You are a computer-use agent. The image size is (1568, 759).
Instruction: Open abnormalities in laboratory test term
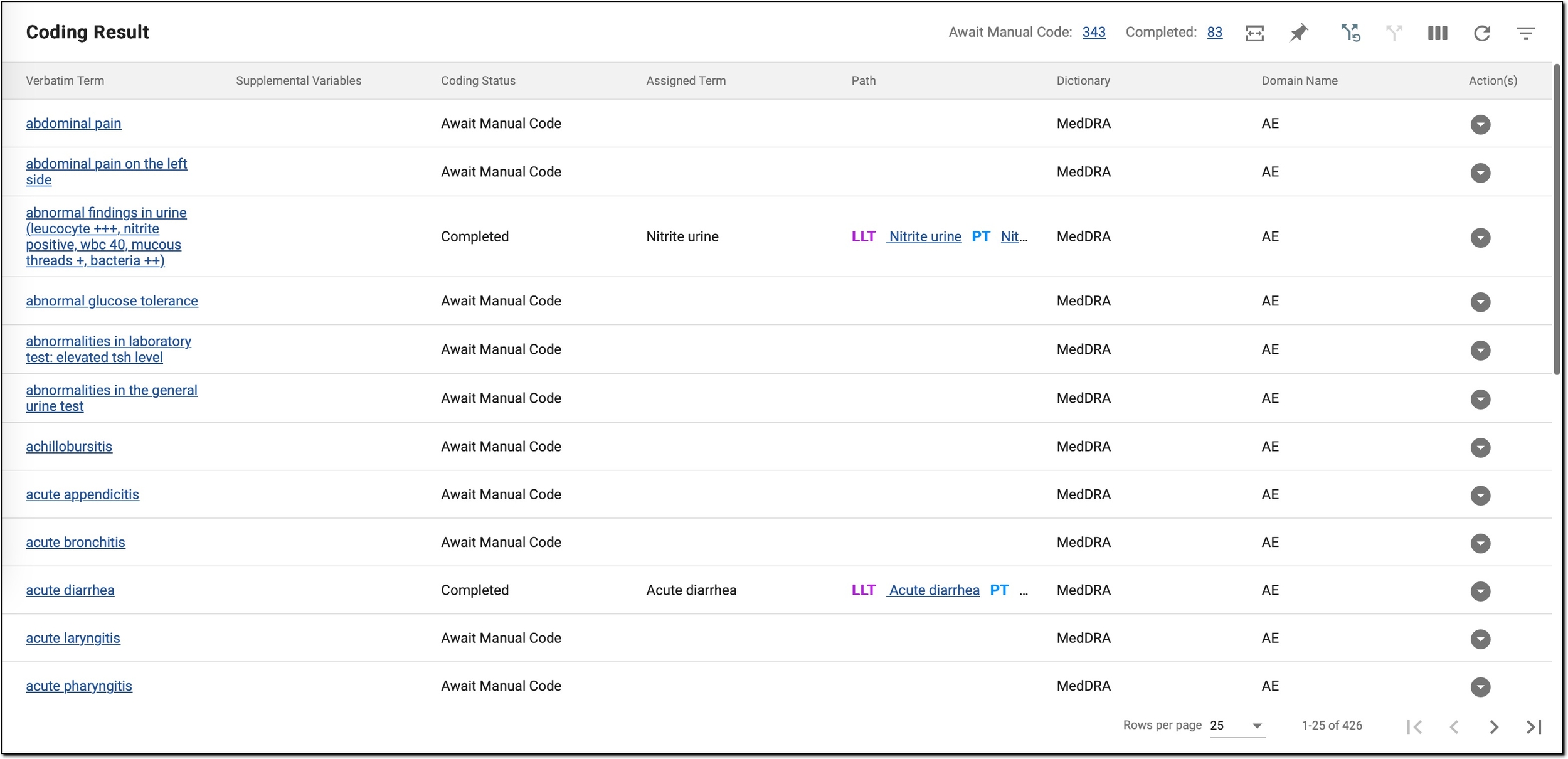pyautogui.click(x=109, y=349)
